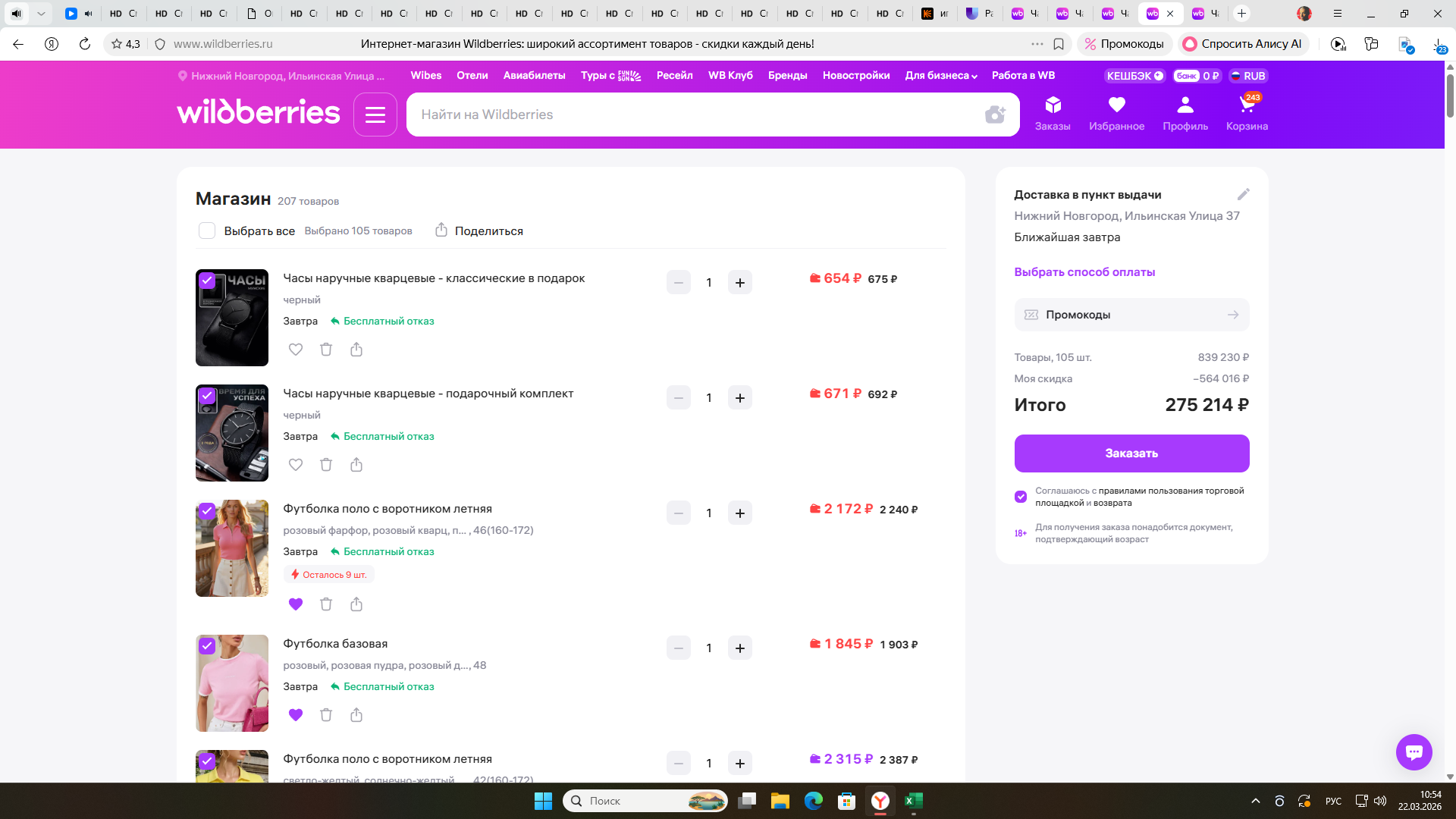Share the Футболка базовая item
1456x819 pixels.
click(x=356, y=715)
